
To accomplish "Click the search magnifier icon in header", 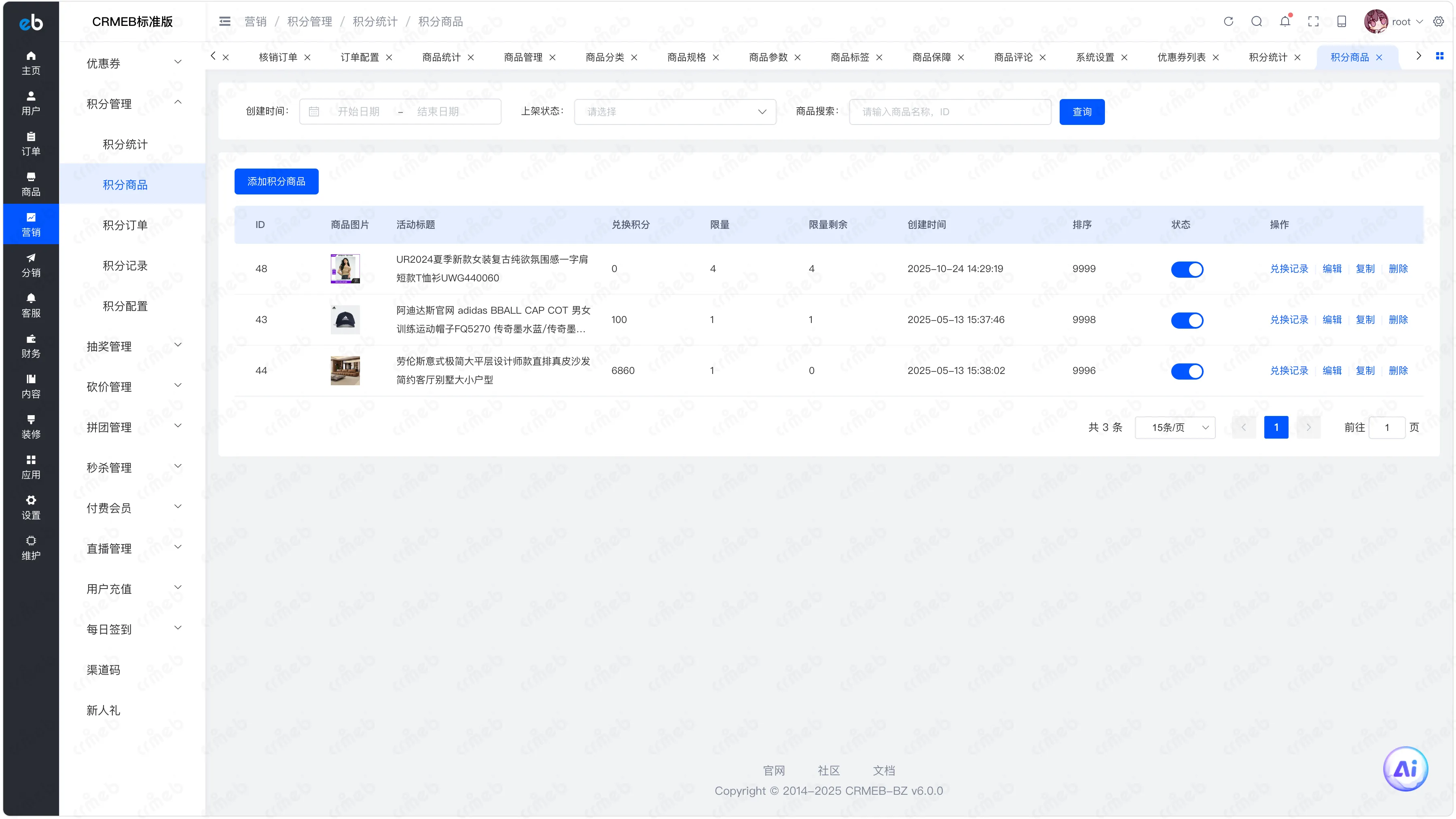I will (x=1257, y=21).
